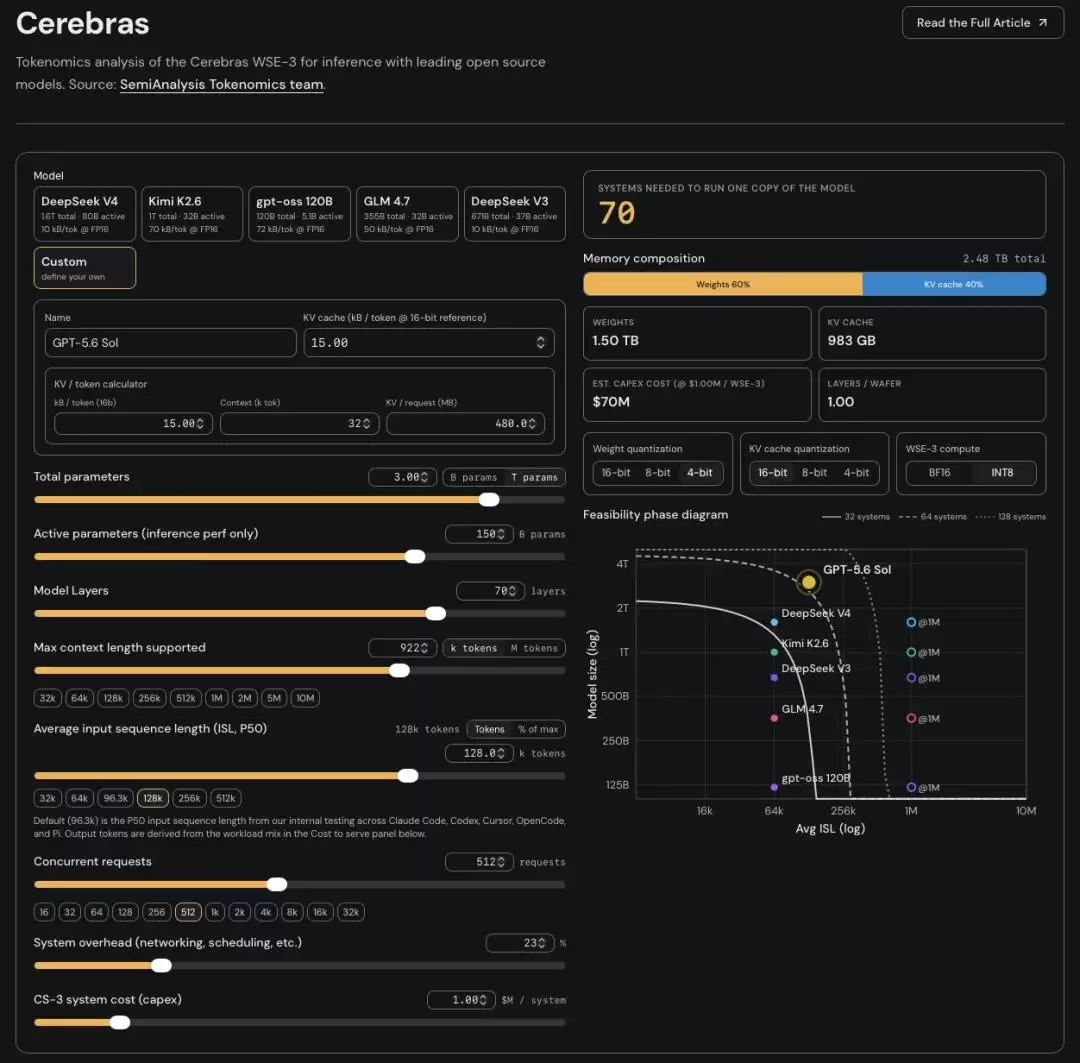Image resolution: width=1080 pixels, height=1063 pixels.
Task: Click the GPT-5.6 Sol name field
Action: 170,342
